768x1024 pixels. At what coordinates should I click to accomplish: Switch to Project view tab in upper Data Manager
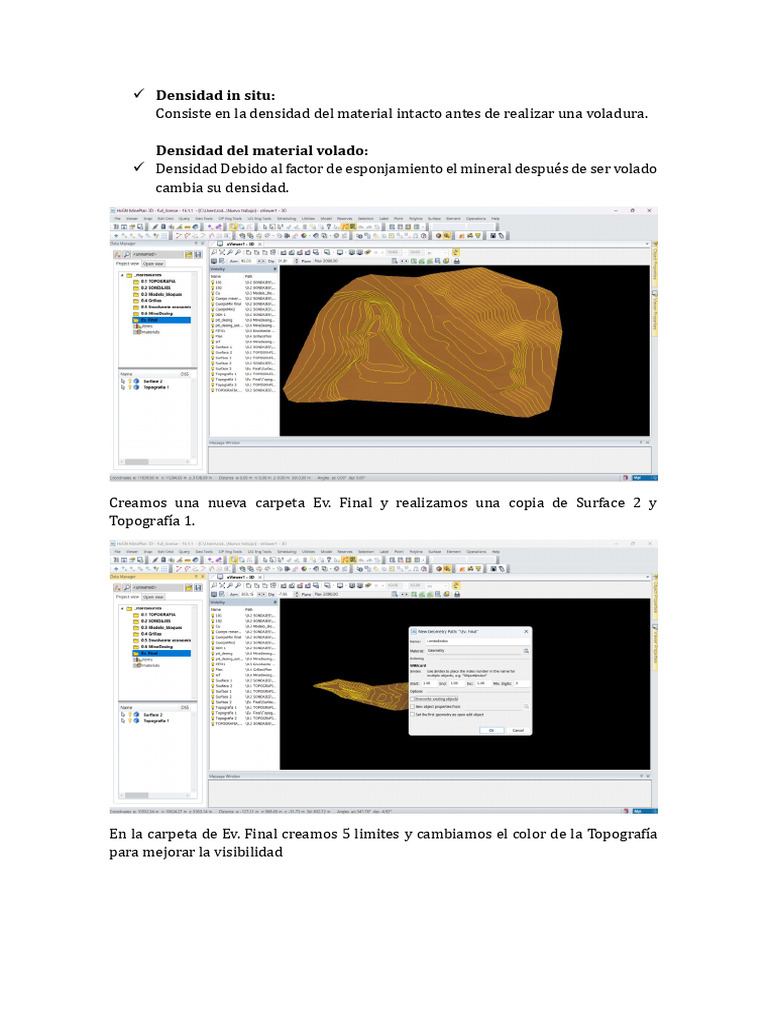click(x=127, y=264)
